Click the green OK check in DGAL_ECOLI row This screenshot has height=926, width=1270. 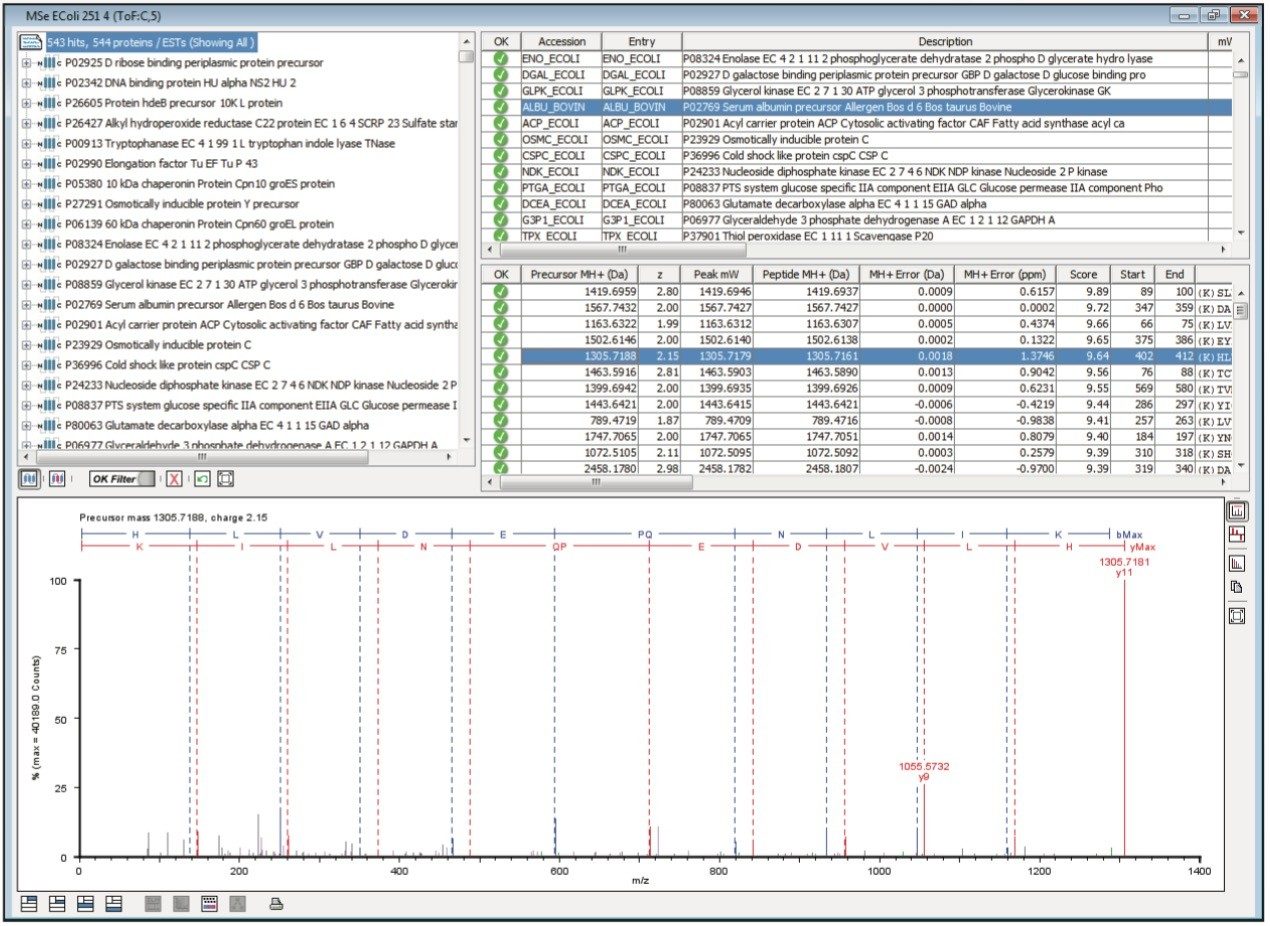coord(501,75)
